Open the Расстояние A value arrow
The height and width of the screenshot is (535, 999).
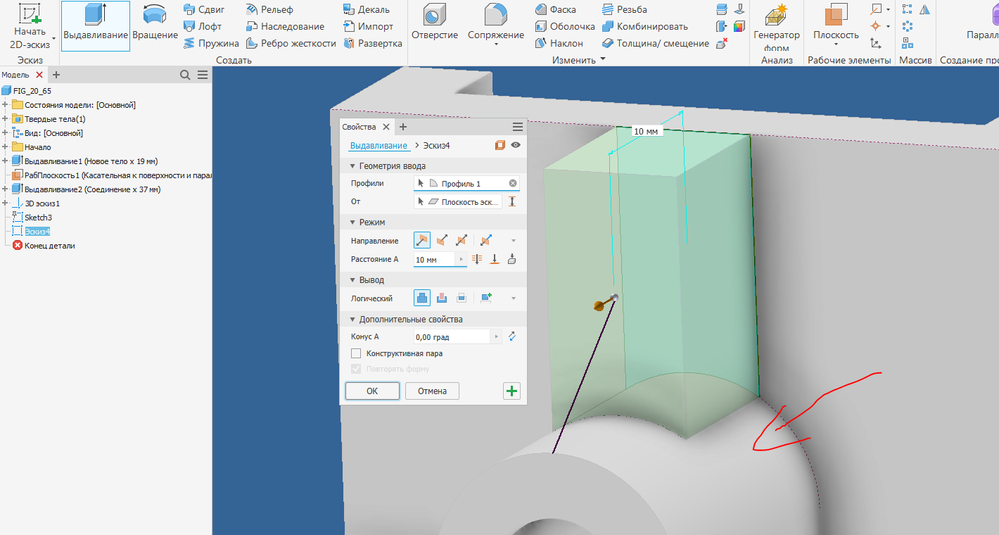461,259
